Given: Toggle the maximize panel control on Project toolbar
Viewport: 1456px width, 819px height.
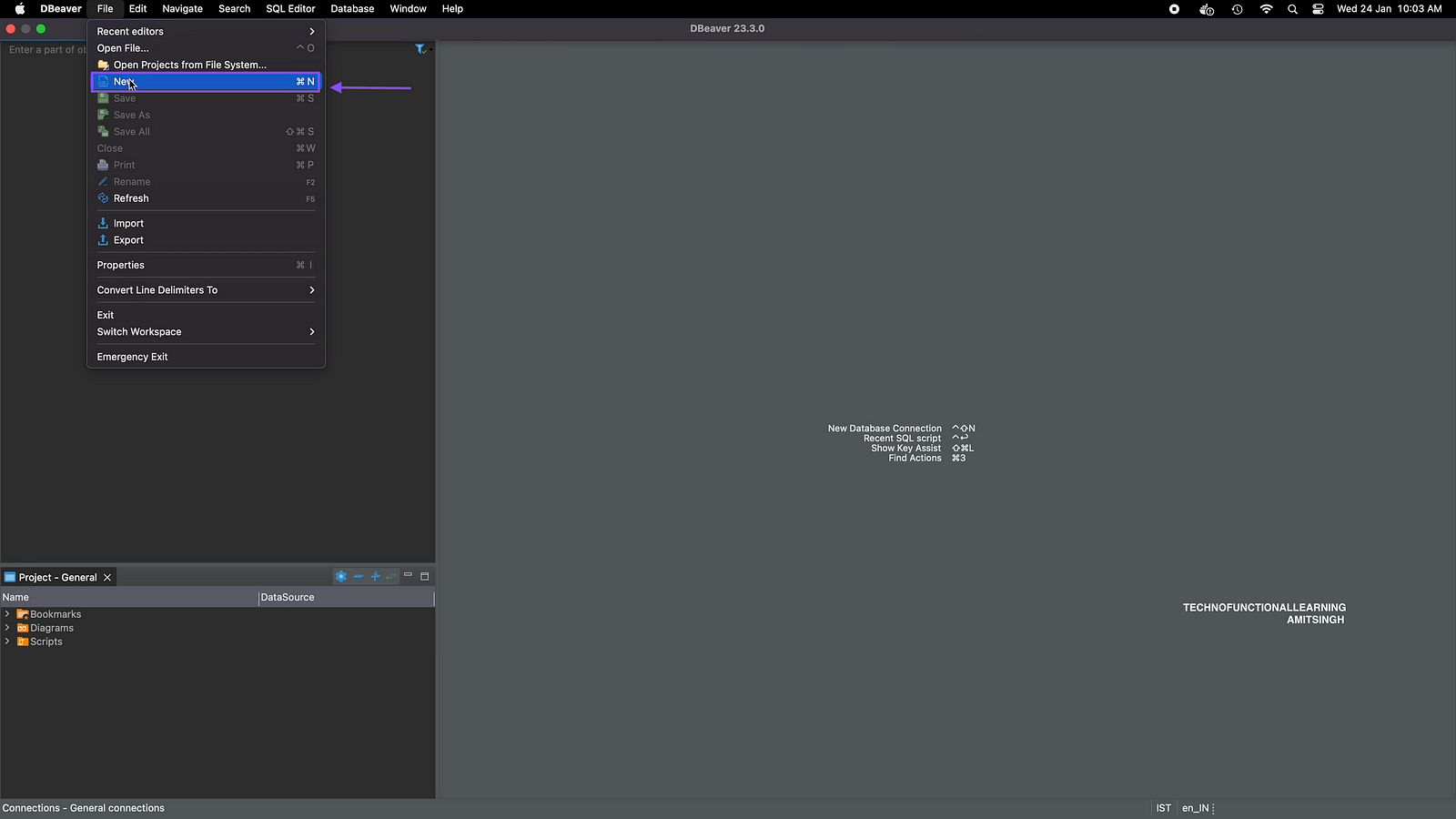Looking at the screenshot, I should coord(425,576).
